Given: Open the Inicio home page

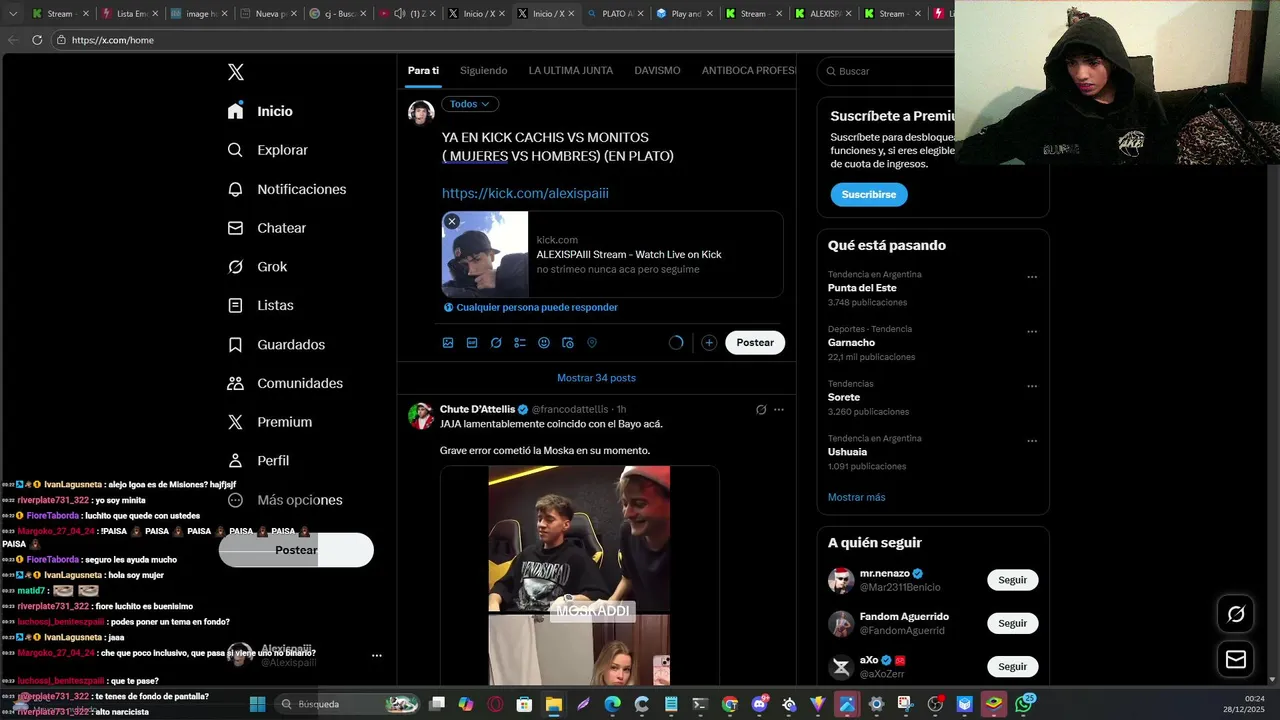Looking at the screenshot, I should 260,111.
